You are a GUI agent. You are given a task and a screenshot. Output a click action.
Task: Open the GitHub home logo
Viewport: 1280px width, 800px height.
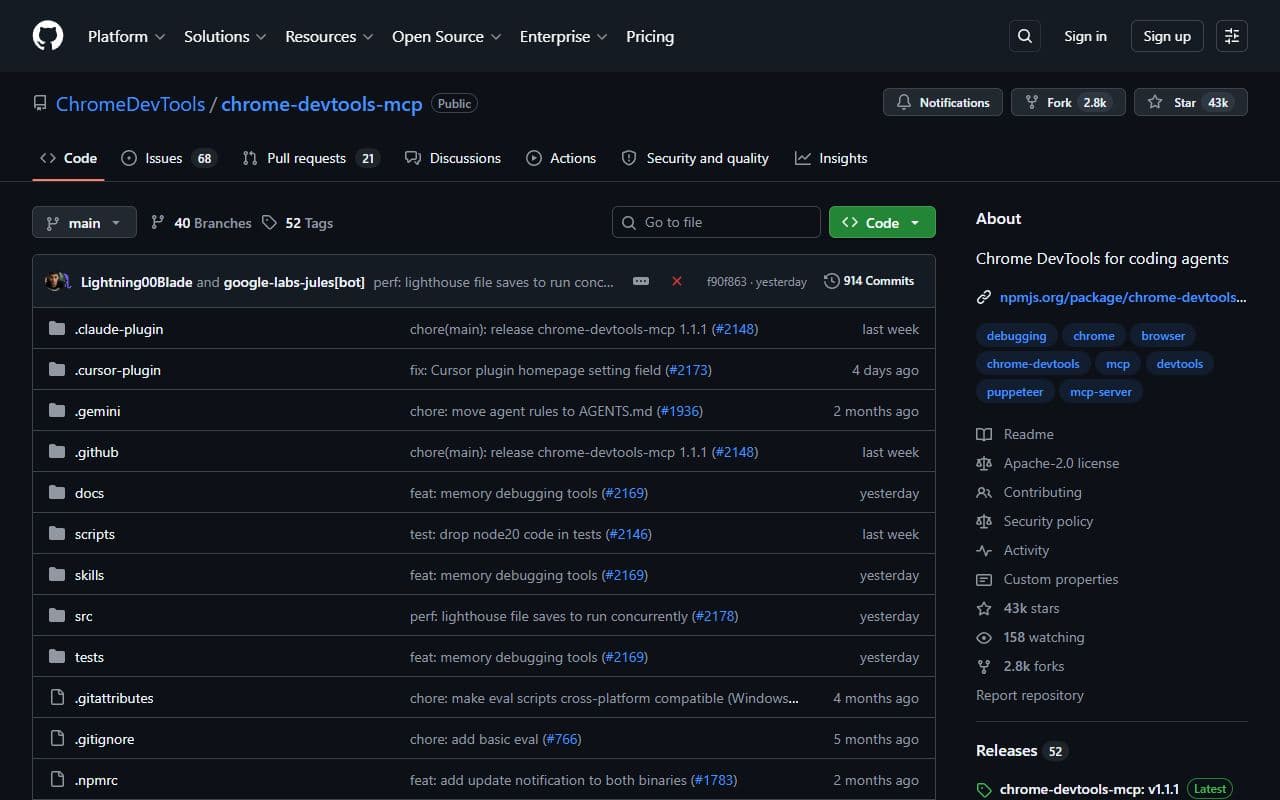pyautogui.click(x=48, y=36)
